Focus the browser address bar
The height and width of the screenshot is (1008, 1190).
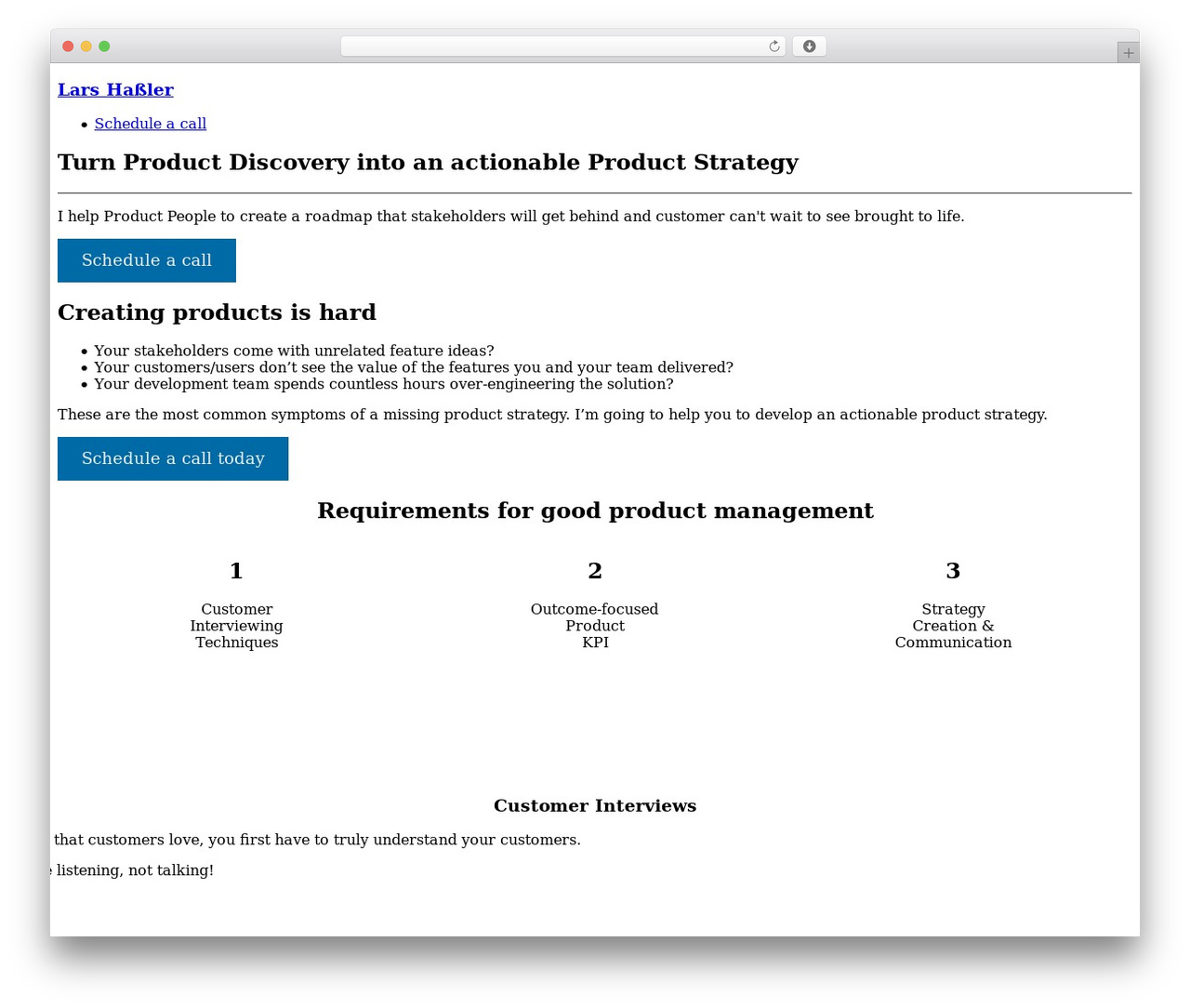point(562,46)
